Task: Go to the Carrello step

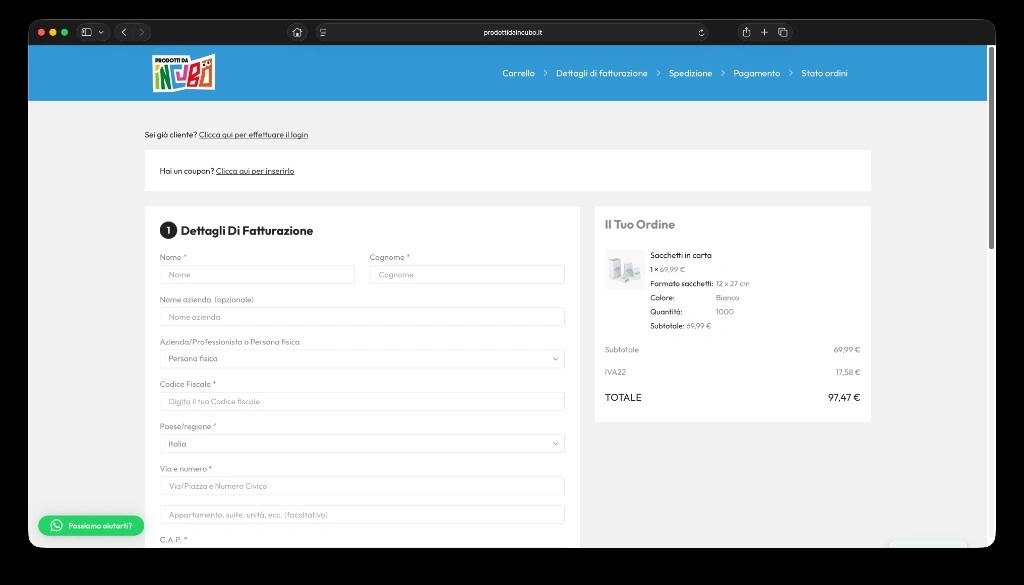Action: (519, 73)
